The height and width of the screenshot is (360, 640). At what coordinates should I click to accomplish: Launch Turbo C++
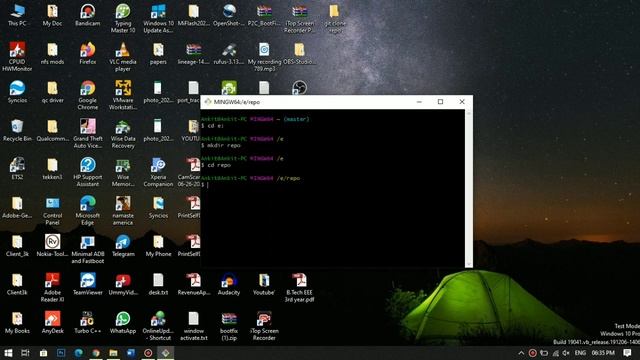[87, 322]
